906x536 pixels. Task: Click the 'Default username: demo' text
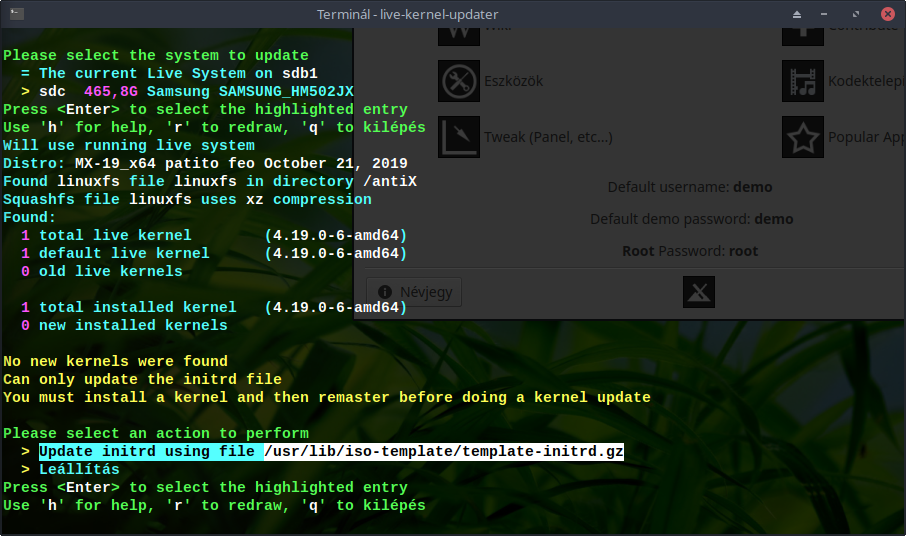click(690, 187)
